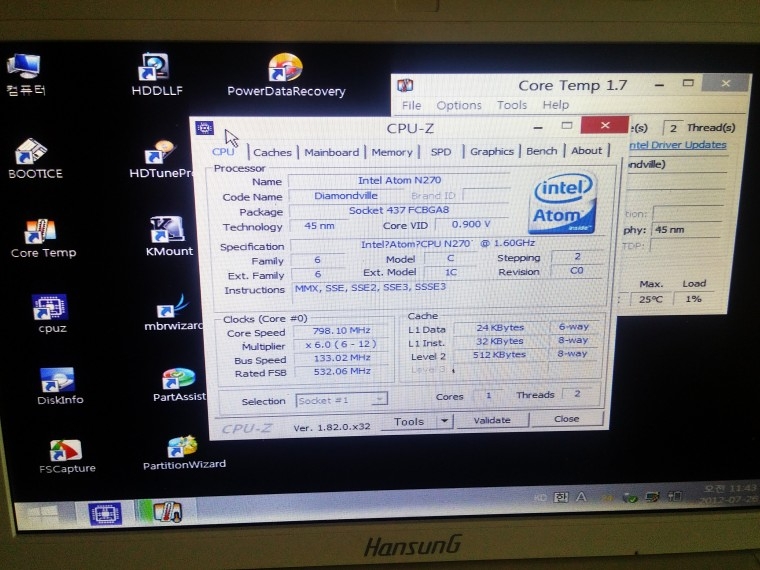Click the system clock in the tray
The image size is (760, 570).
tap(731, 493)
